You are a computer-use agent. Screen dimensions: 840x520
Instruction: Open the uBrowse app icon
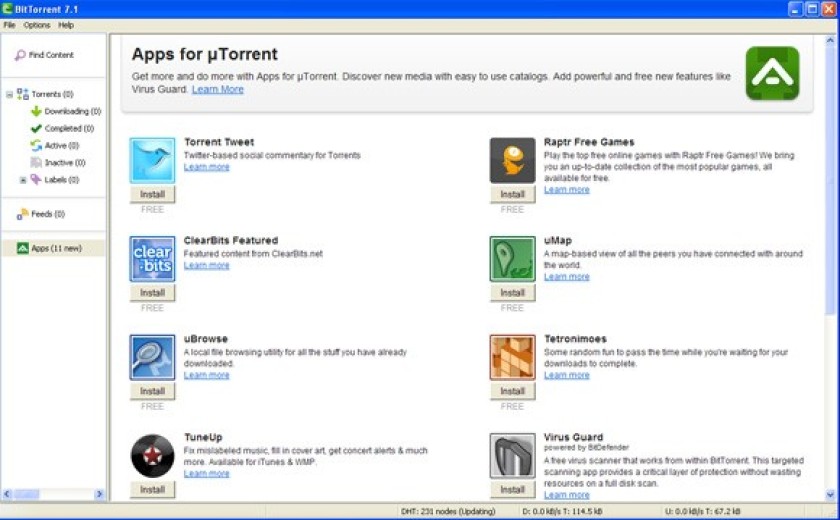click(152, 357)
